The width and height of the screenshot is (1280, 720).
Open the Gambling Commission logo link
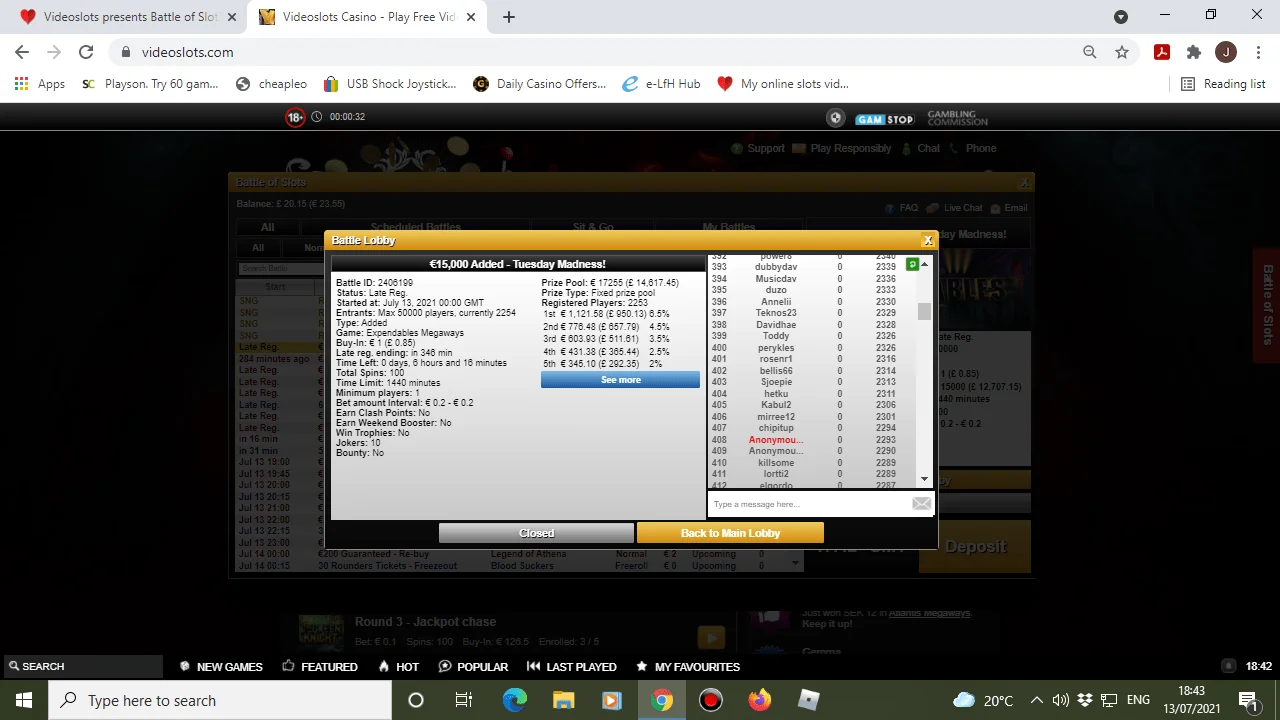957,118
